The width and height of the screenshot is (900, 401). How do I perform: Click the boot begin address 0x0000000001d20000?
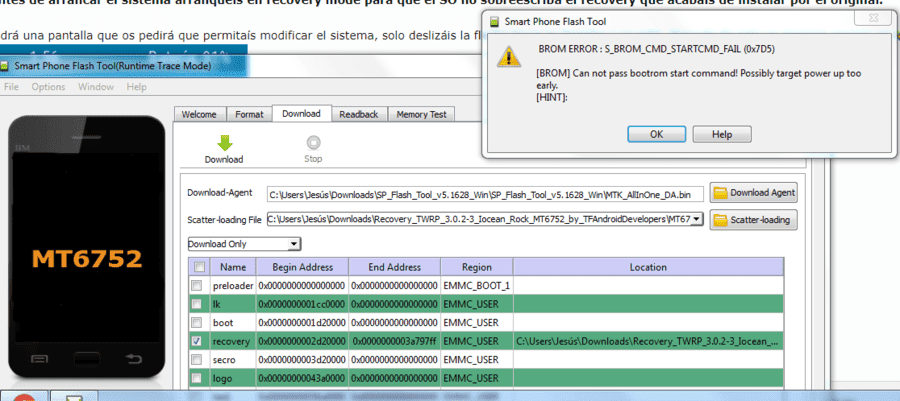pos(302,323)
